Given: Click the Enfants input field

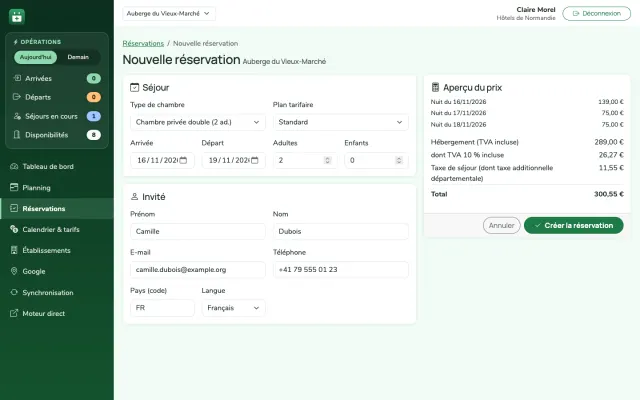Looking at the screenshot, I should [x=376, y=160].
